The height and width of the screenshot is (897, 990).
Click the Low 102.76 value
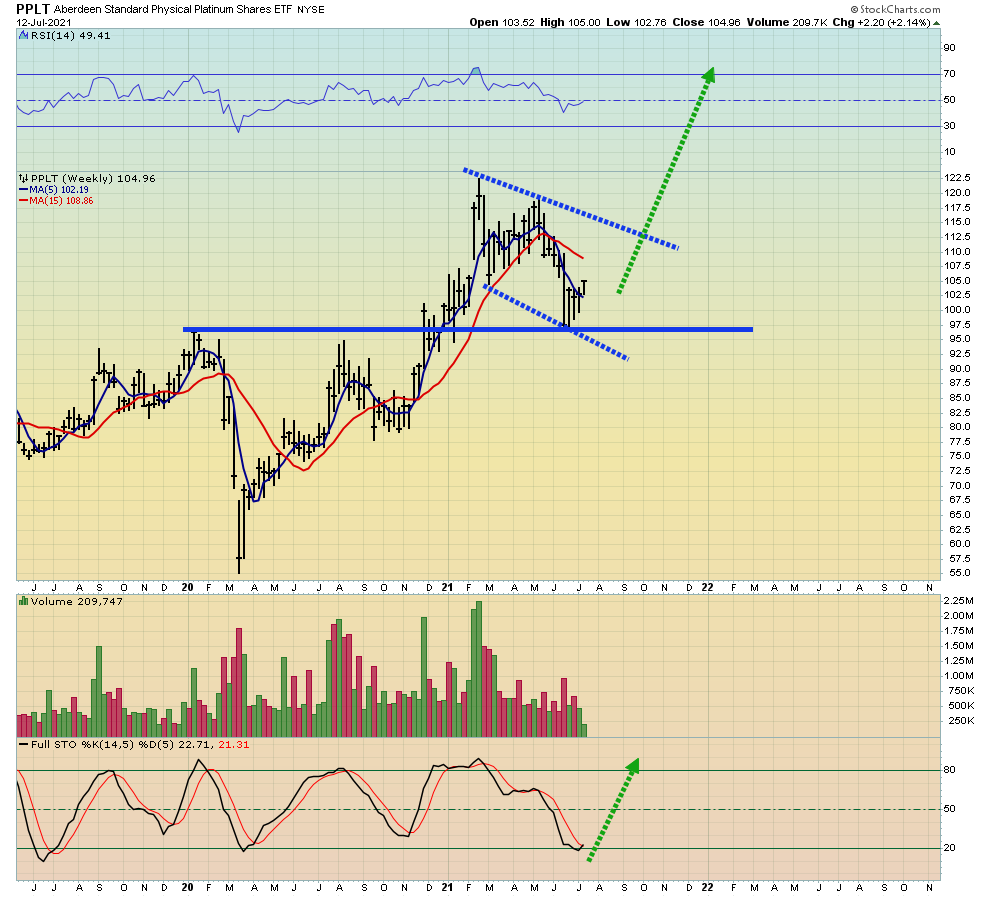[636, 23]
